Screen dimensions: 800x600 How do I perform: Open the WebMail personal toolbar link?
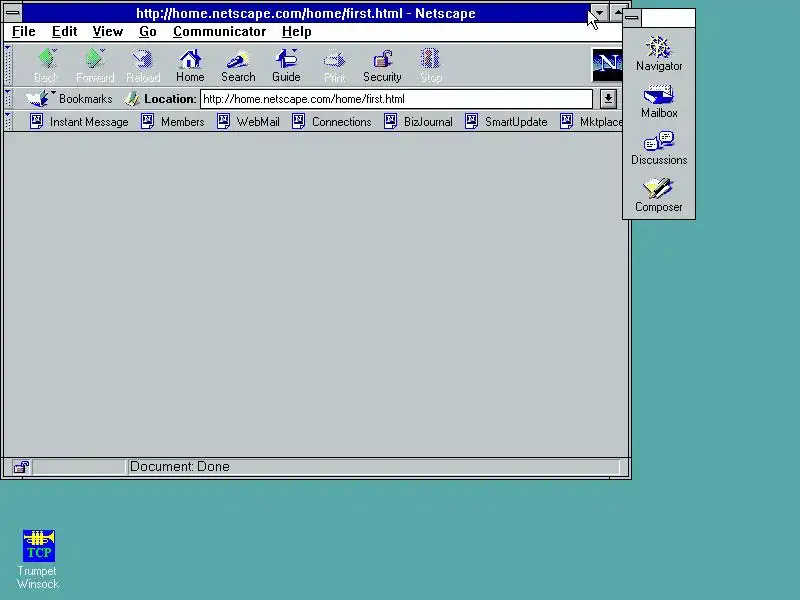(248, 121)
